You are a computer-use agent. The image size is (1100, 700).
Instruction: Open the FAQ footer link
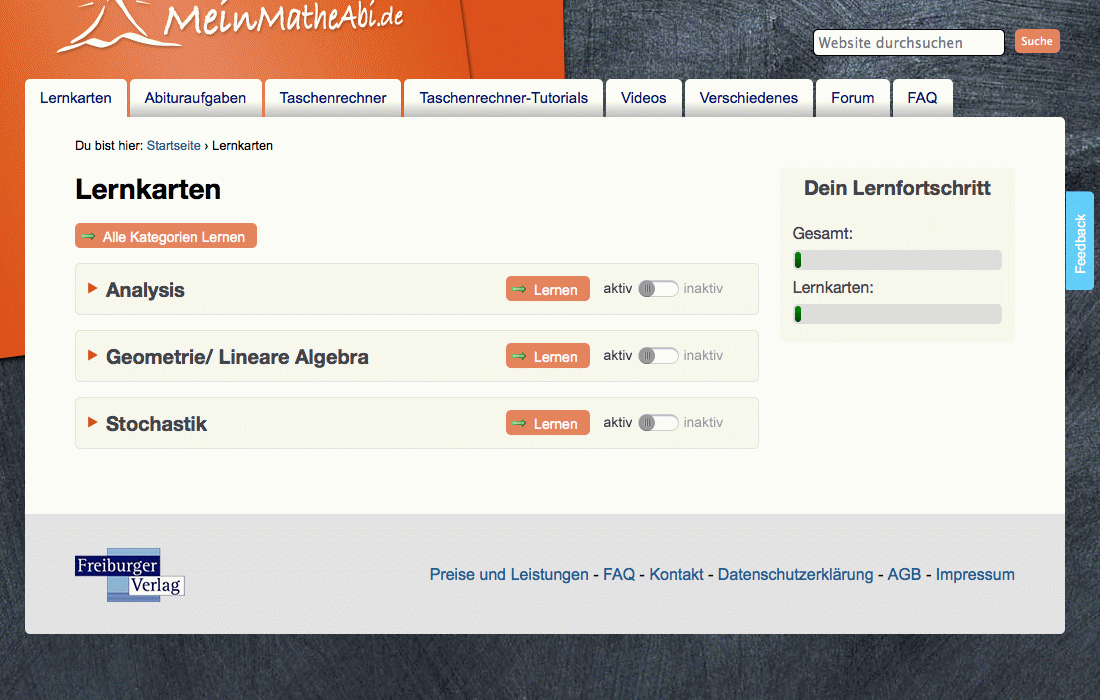(619, 574)
